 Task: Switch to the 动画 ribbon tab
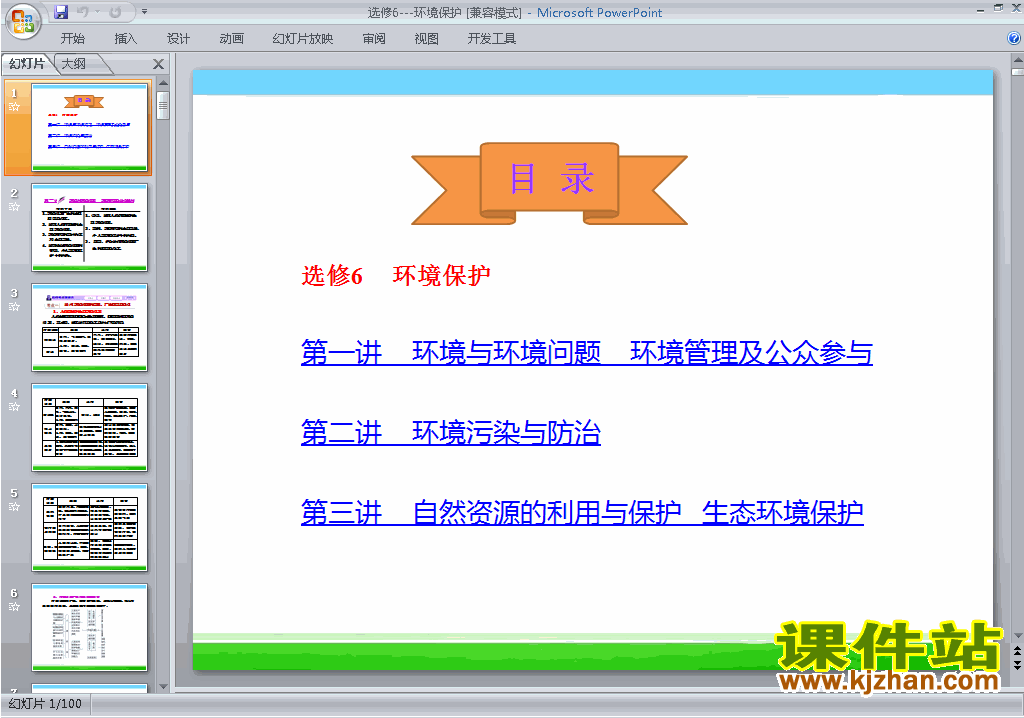pos(231,39)
